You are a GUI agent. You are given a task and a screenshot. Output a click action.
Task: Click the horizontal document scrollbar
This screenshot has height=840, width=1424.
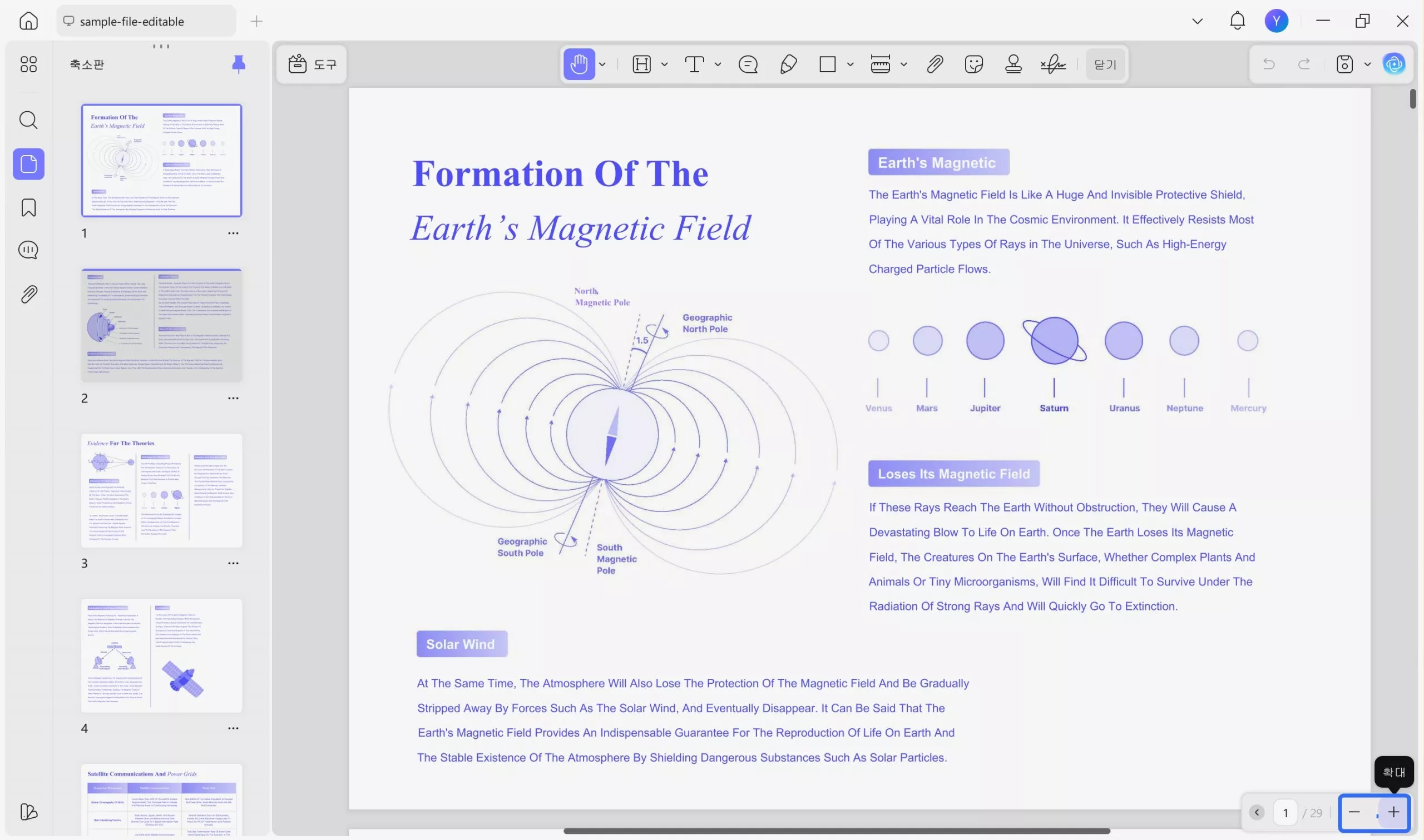836,831
